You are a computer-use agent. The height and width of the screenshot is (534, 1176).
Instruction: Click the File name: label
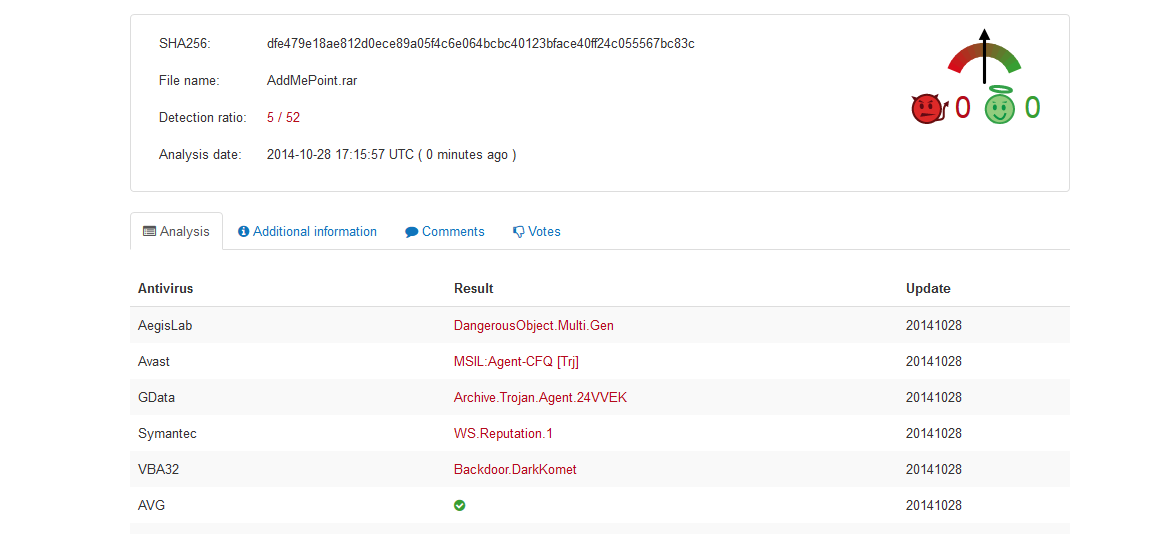coord(189,80)
